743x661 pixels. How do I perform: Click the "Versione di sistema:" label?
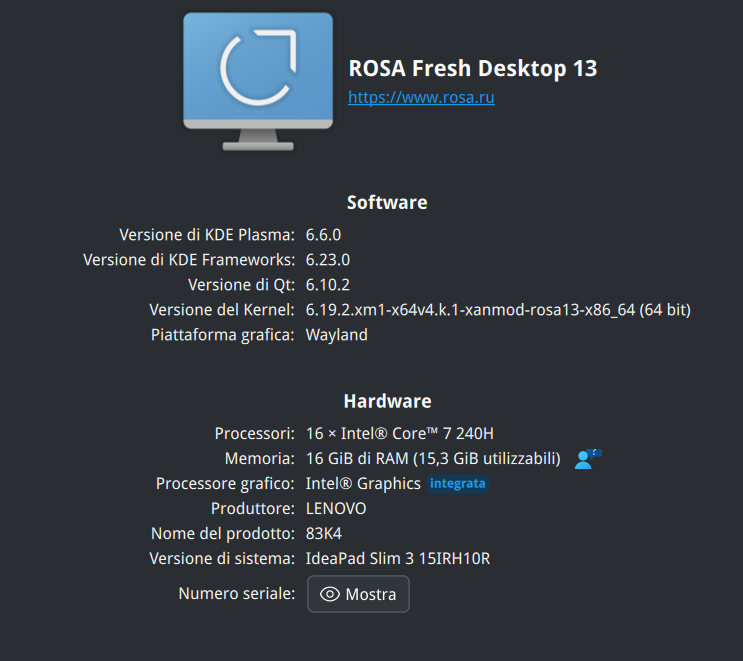pyautogui.click(x=222, y=559)
